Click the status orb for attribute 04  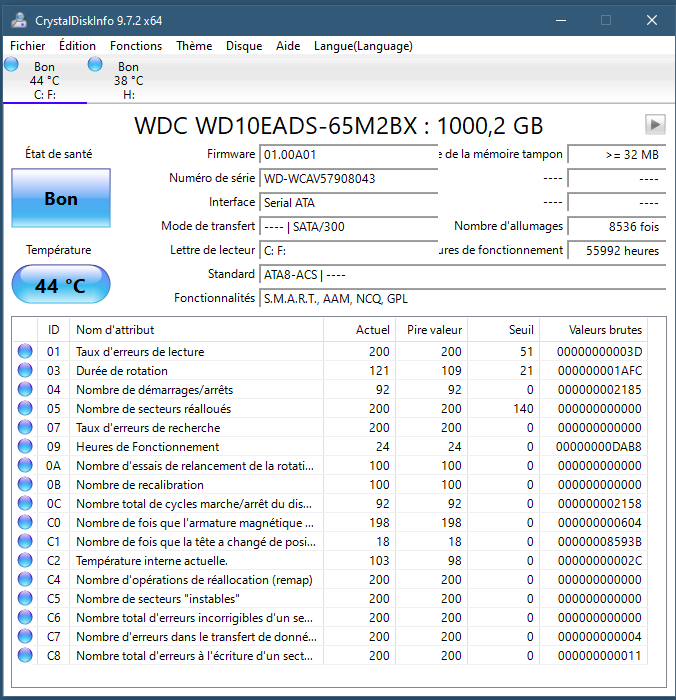(25, 389)
